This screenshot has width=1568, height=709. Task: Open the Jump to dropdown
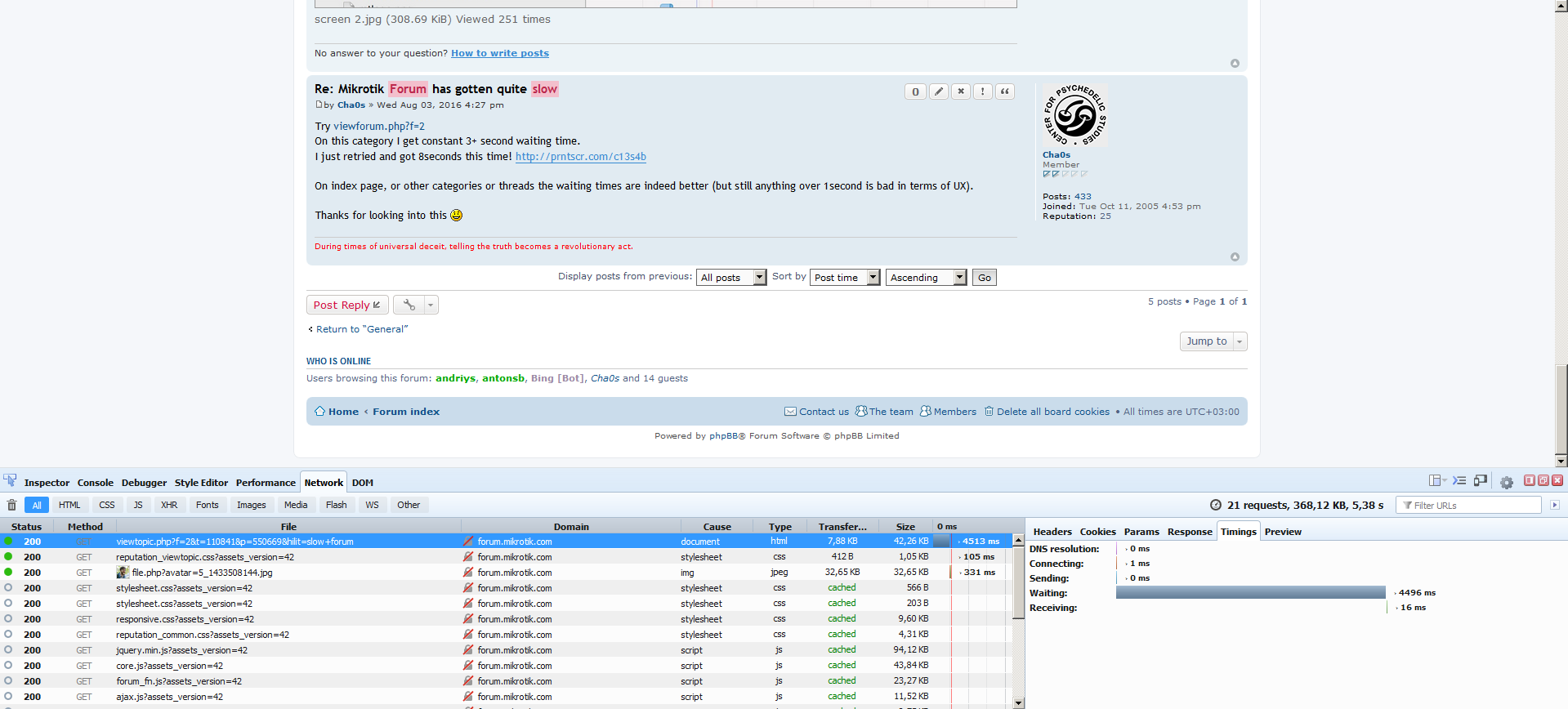[x=1213, y=341]
